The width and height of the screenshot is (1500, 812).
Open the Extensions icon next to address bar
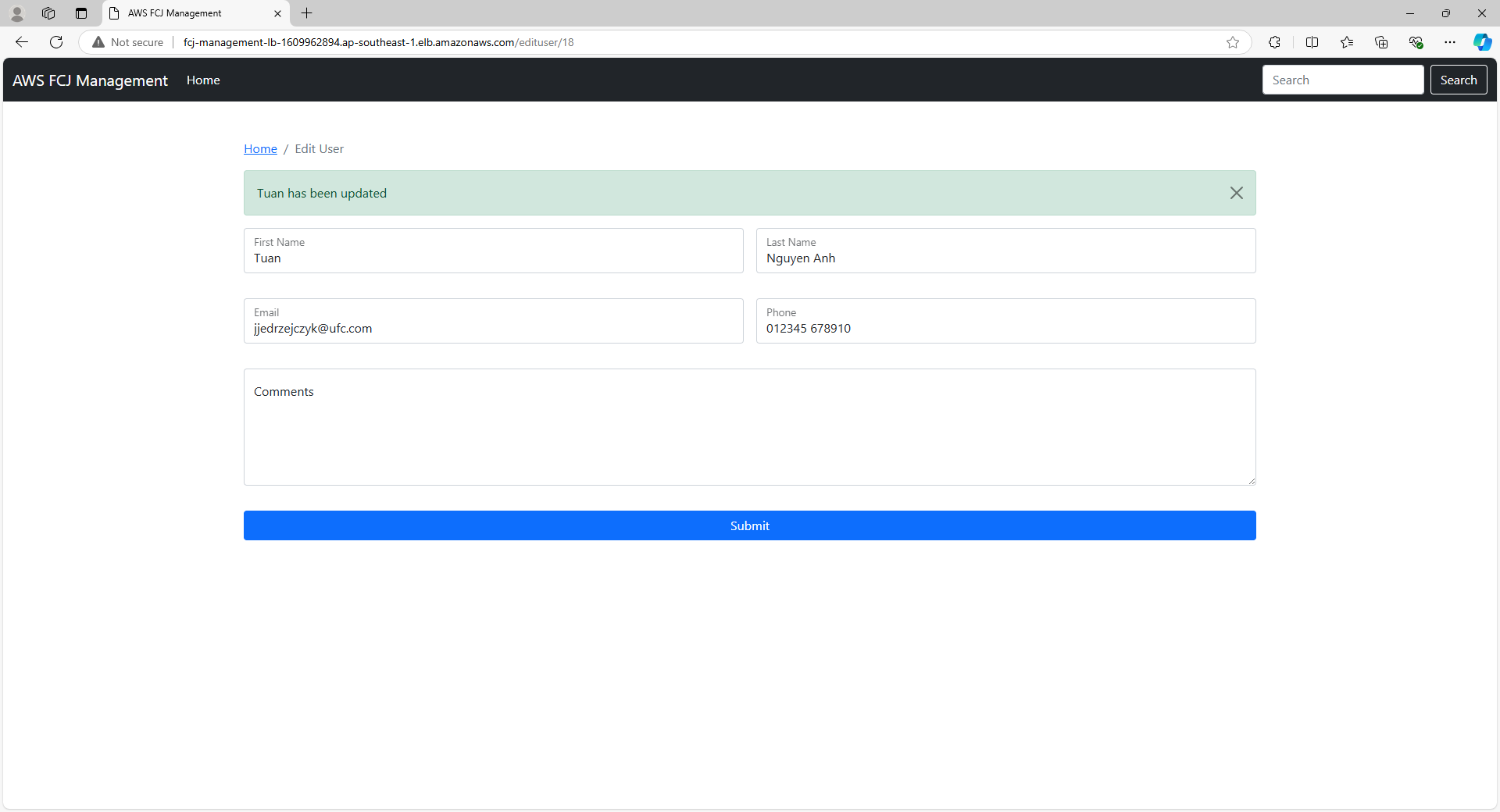click(x=1275, y=42)
